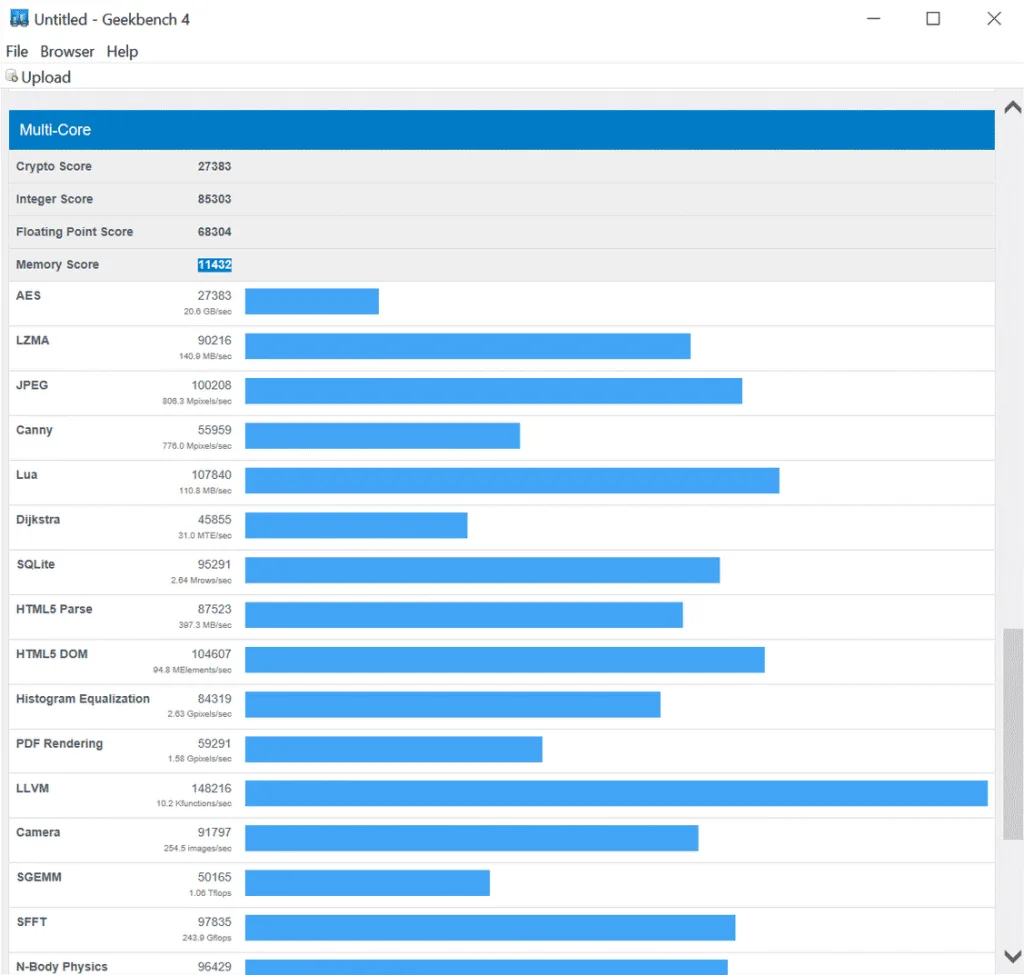This screenshot has height=975, width=1024.
Task: Click the LLVM result bar
Action: pos(616,793)
